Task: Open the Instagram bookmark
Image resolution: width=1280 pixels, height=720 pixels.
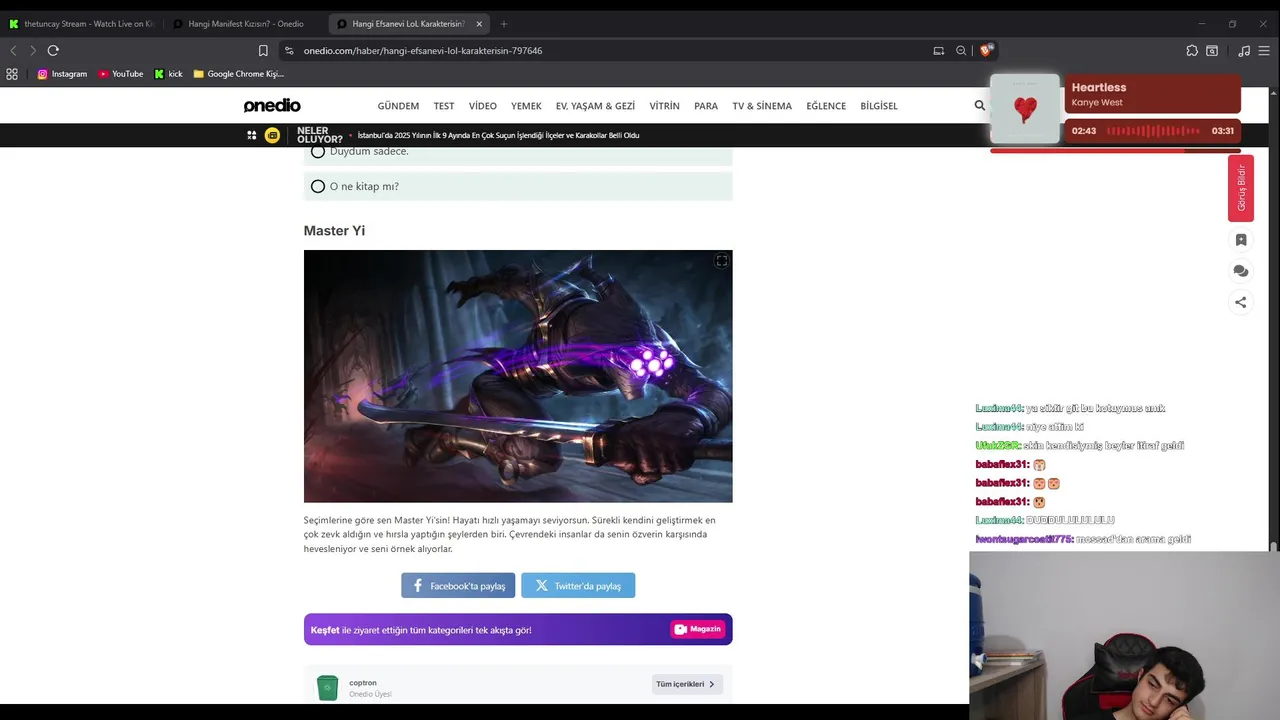Action: coord(62,74)
